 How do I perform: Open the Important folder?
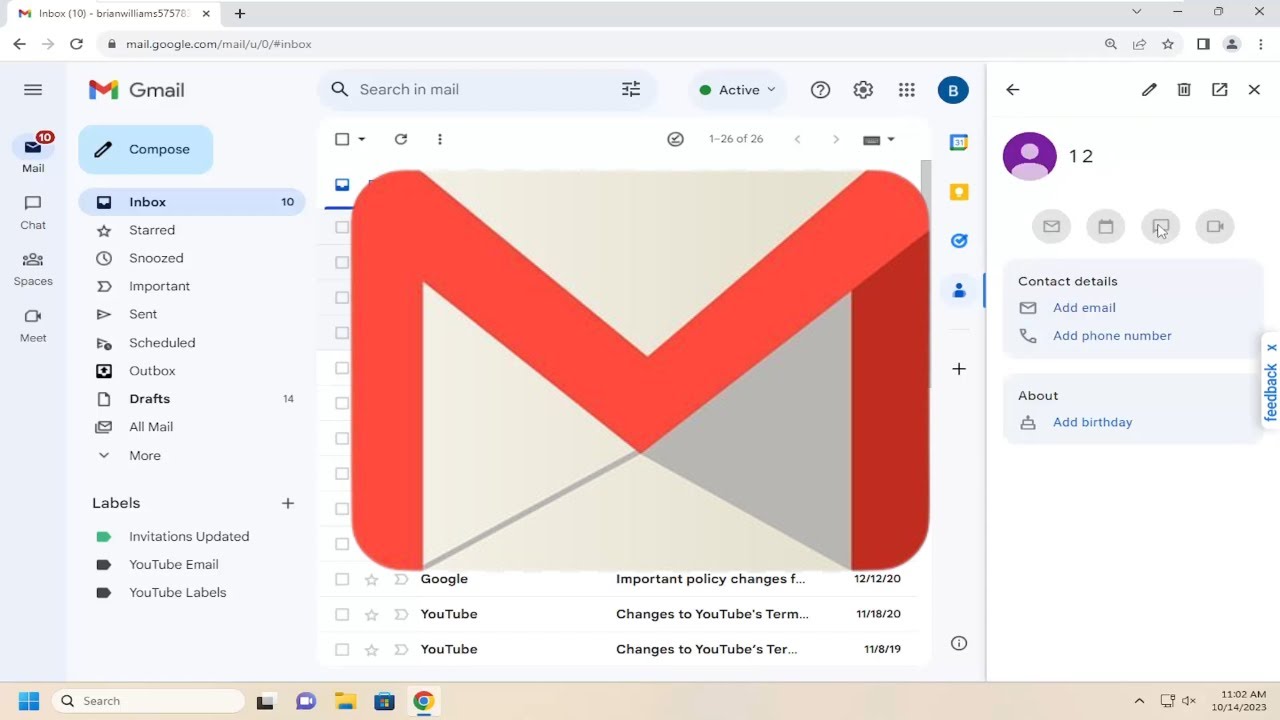point(192,286)
